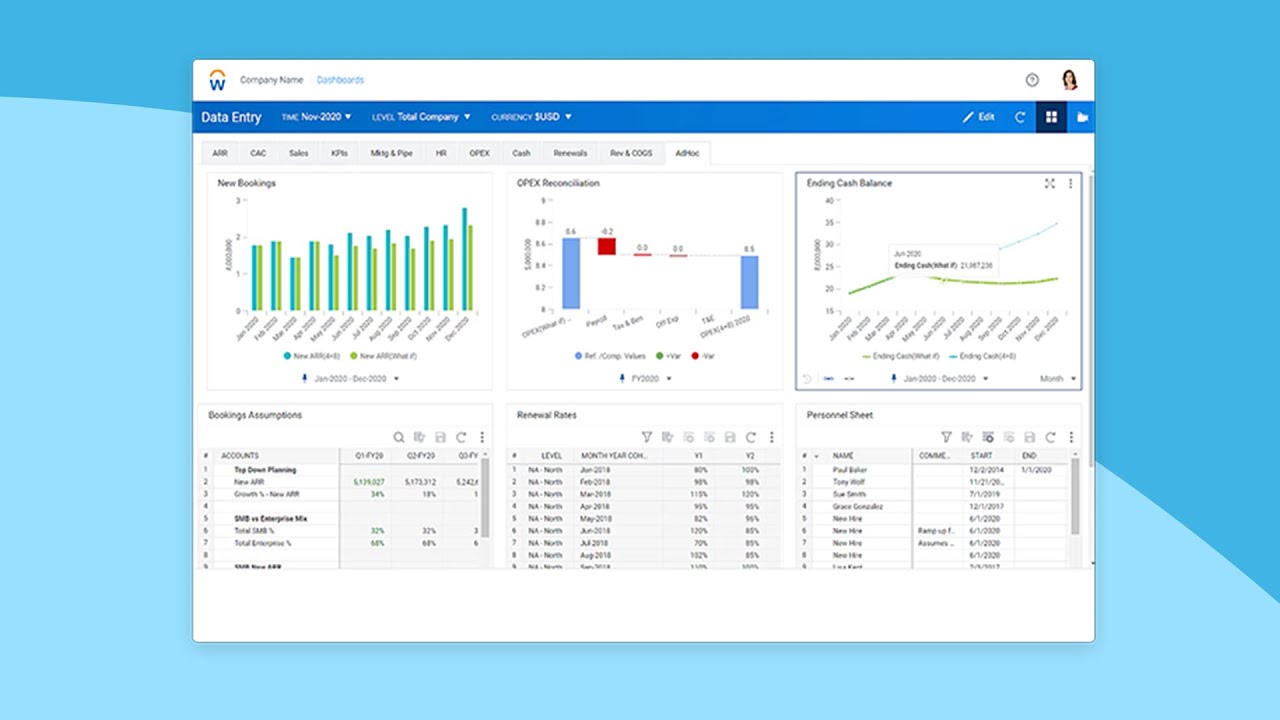Open CURRENCY $USD dropdown
Image resolution: width=1280 pixels, height=720 pixels.
pyautogui.click(x=531, y=117)
